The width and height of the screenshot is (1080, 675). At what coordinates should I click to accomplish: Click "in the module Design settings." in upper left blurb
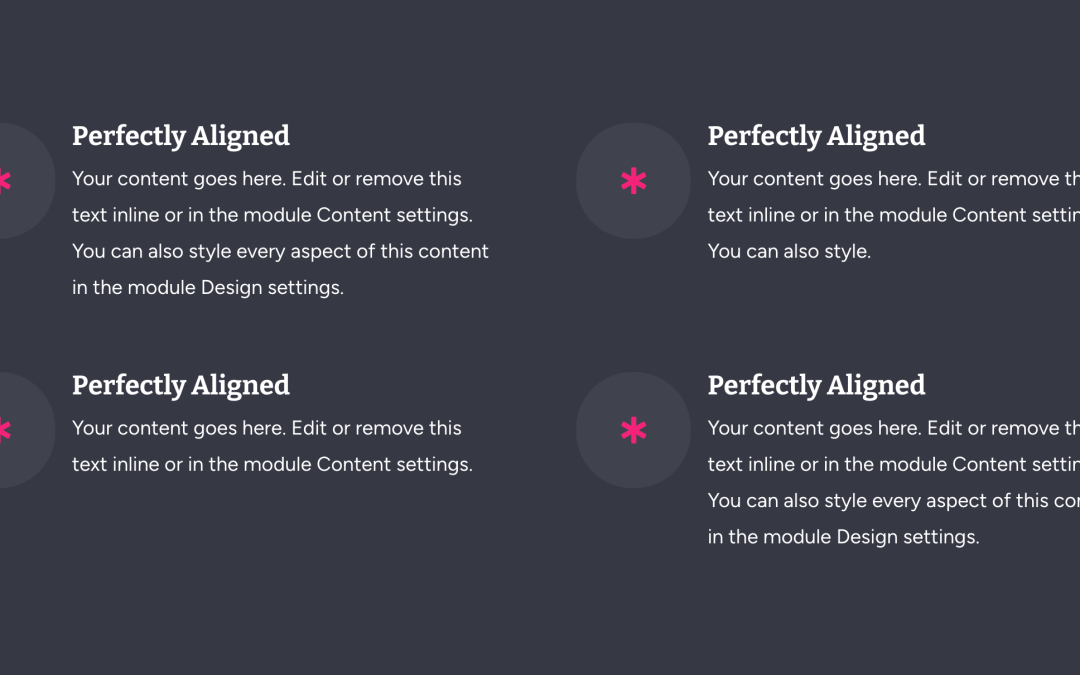208,287
